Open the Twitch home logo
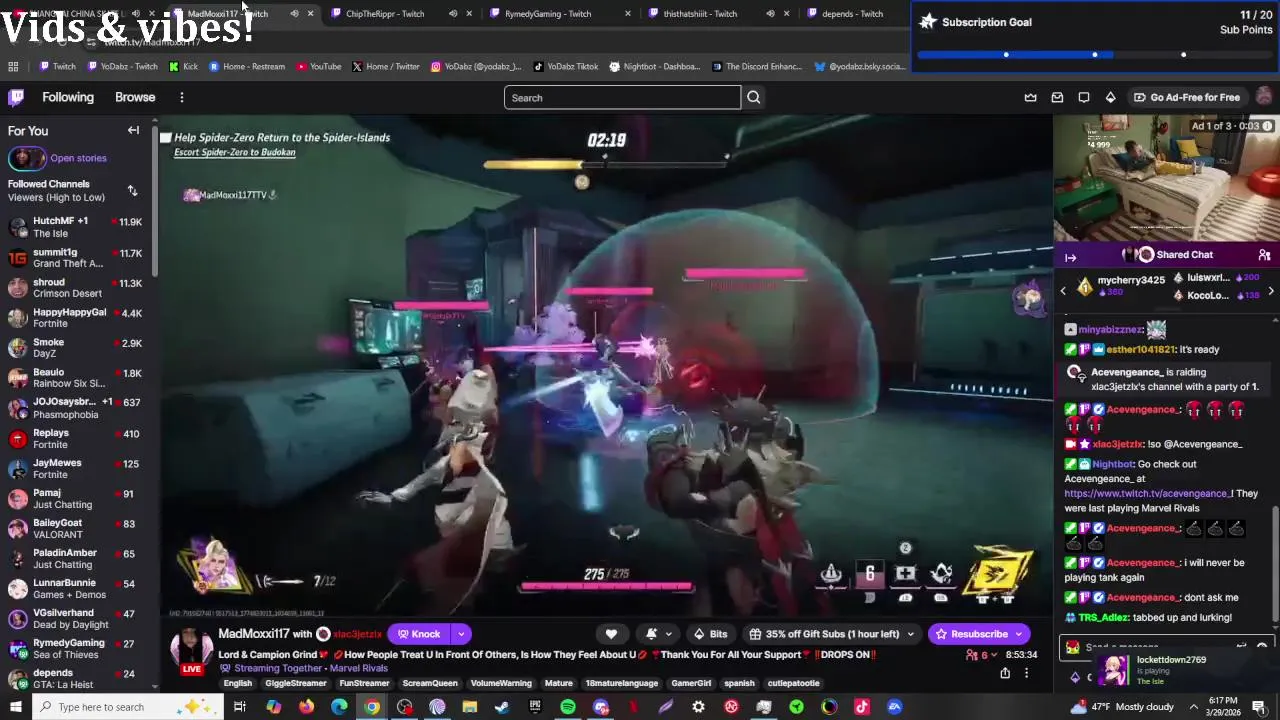Viewport: 1280px width, 720px height. tap(16, 97)
